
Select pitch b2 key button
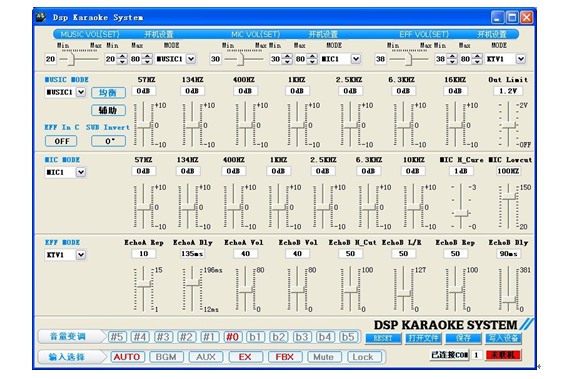(279, 337)
